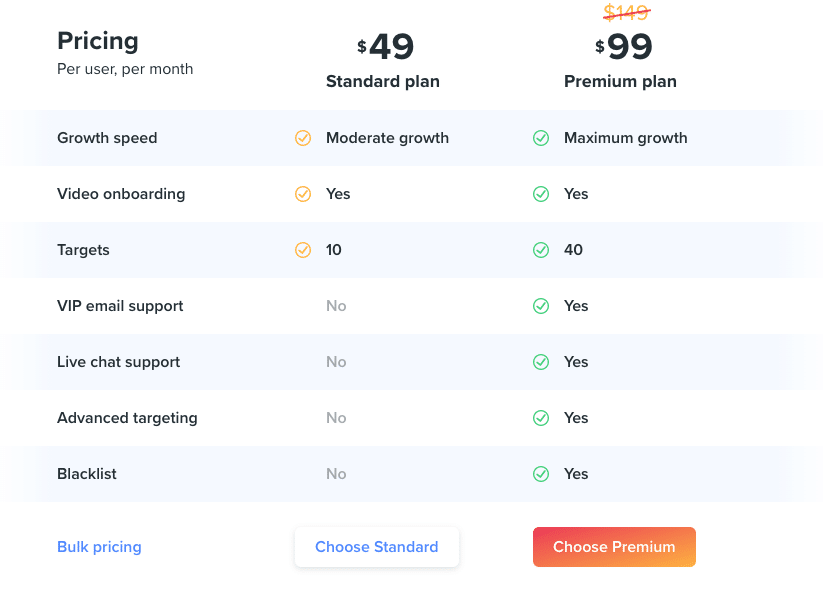Click the green checkmark for Advanced targeting
The width and height of the screenshot is (823, 610).
[x=541, y=418]
